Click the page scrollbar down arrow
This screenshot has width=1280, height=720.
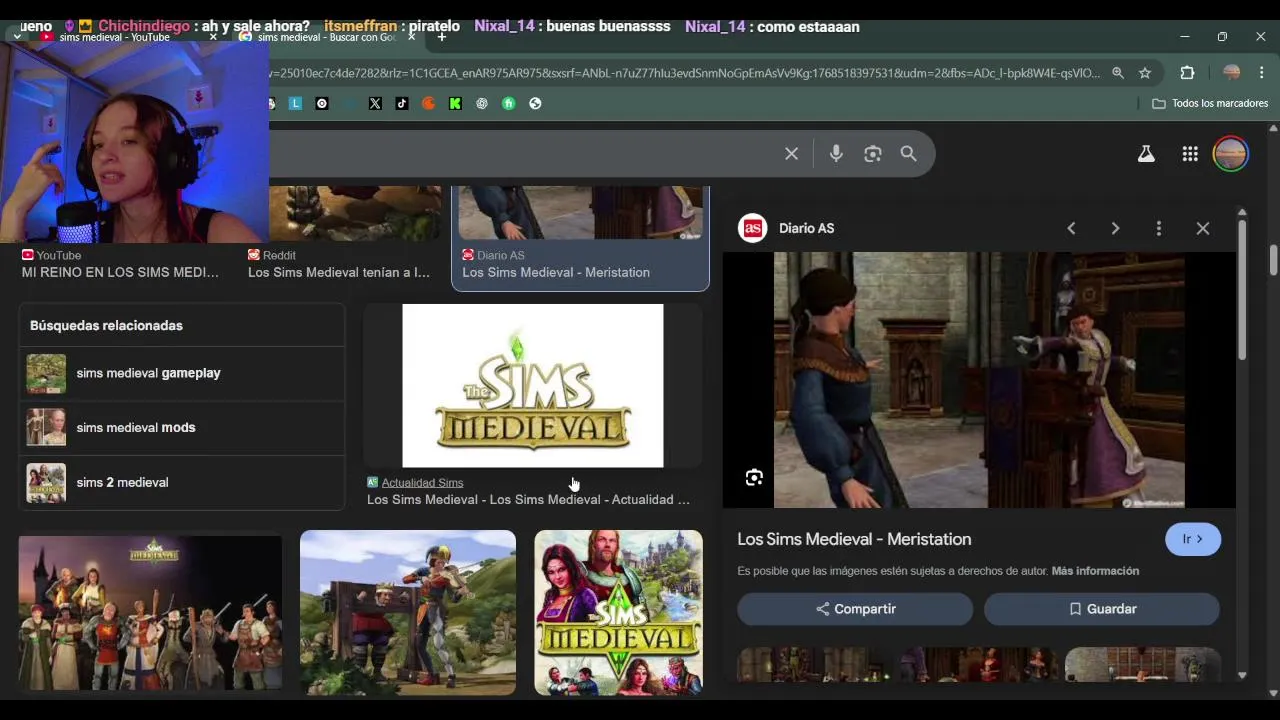click(x=1273, y=693)
